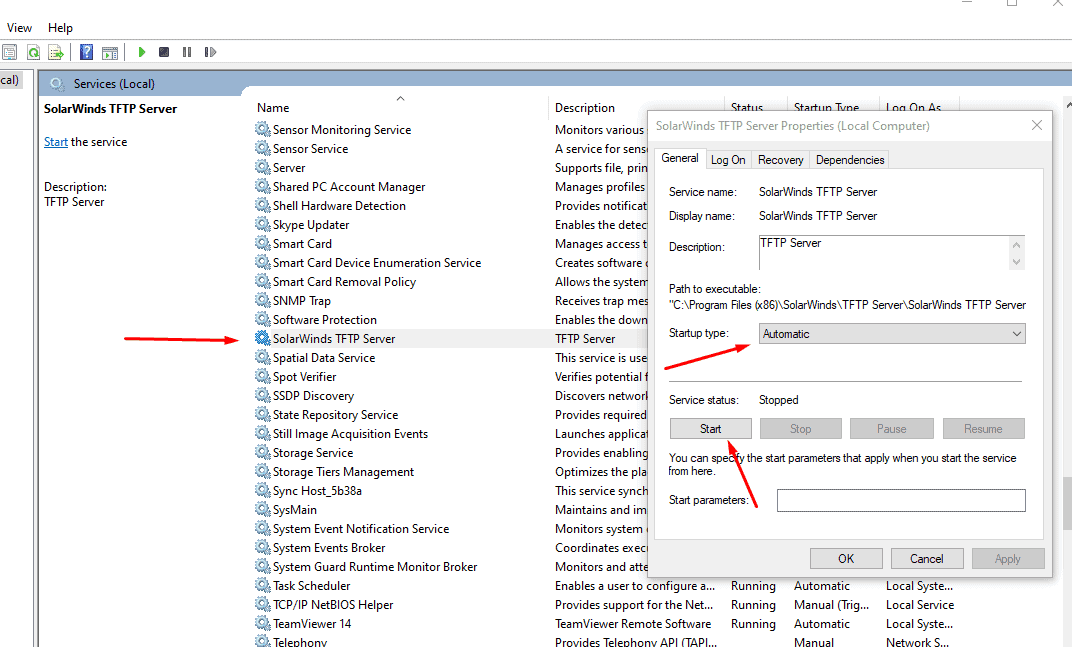Select the SNMP Trap service gear icon
The width and height of the screenshot is (1072, 647).
pyautogui.click(x=262, y=300)
